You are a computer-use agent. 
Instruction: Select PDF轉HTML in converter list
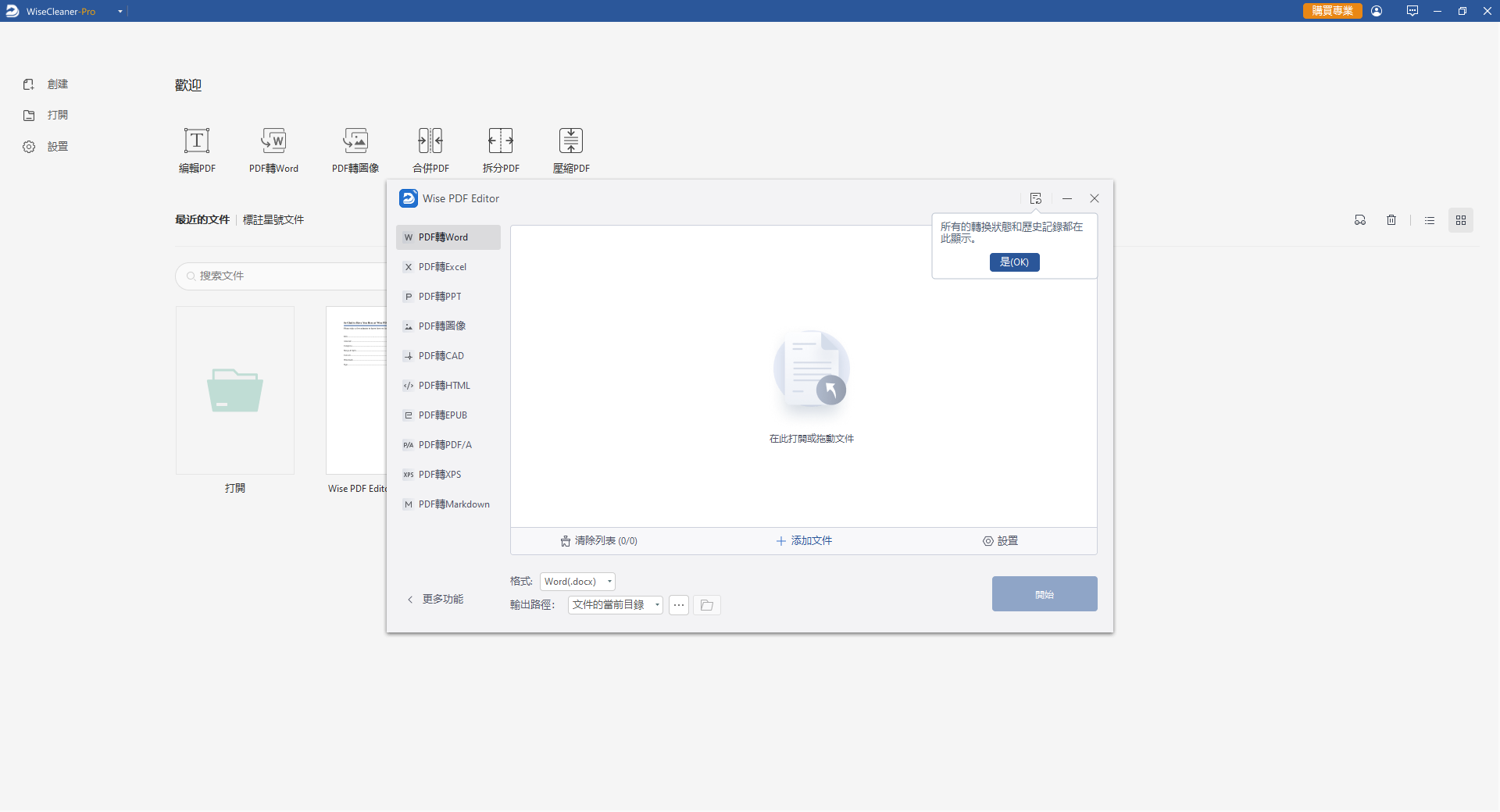[x=448, y=386]
